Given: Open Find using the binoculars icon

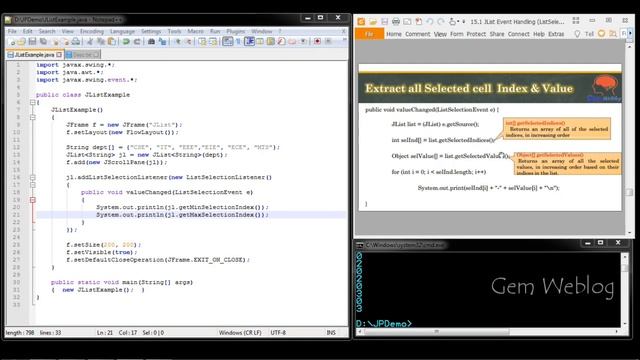Looking at the screenshot, I should 151,41.
